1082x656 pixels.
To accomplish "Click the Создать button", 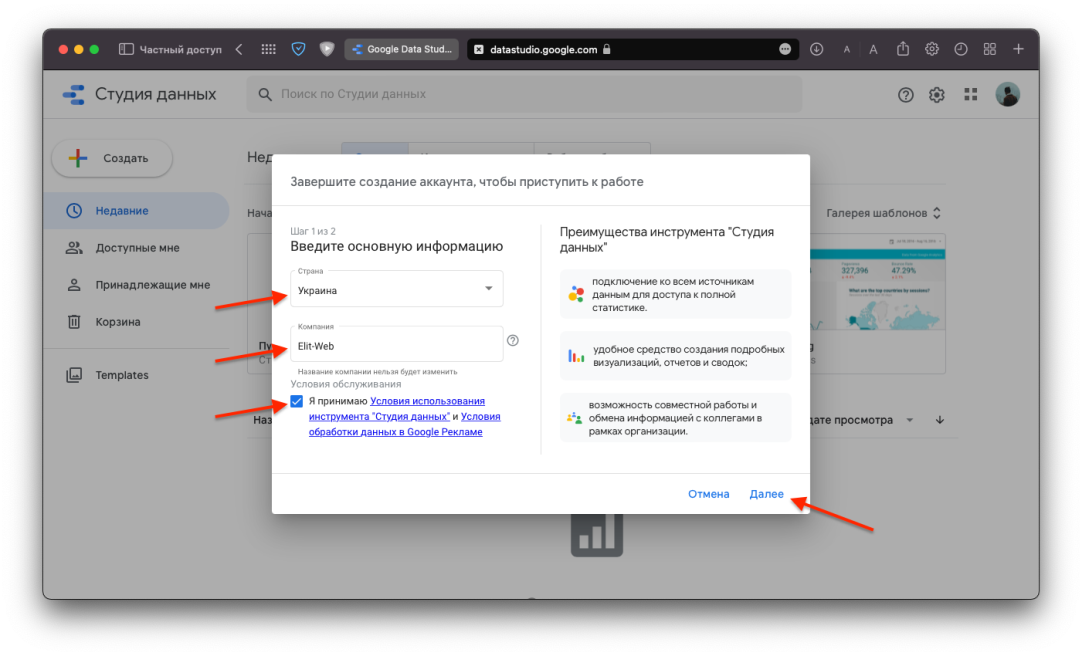I will (x=112, y=158).
